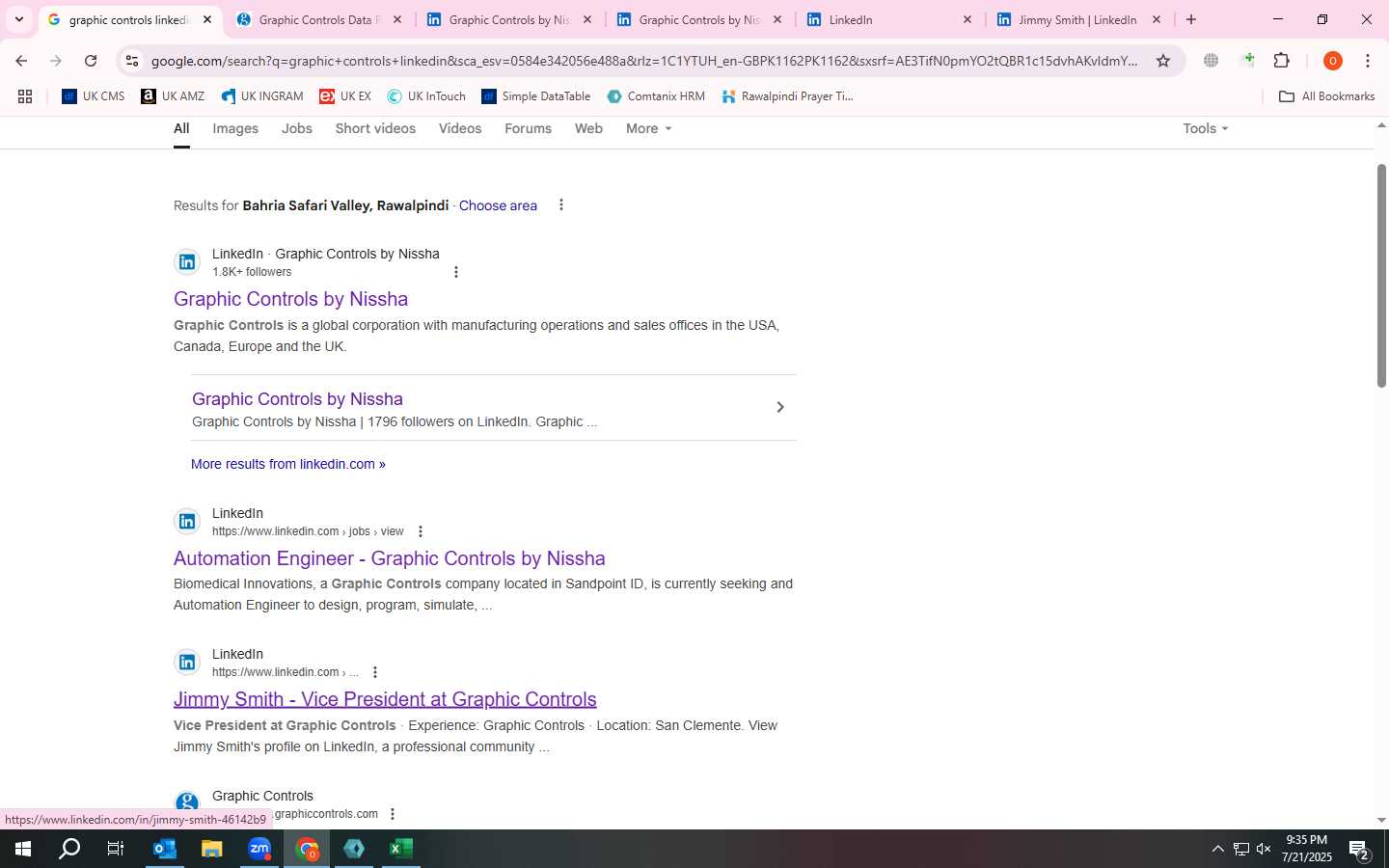
Task: Open the Graphic Controls by Nissha main result
Action: tap(290, 299)
